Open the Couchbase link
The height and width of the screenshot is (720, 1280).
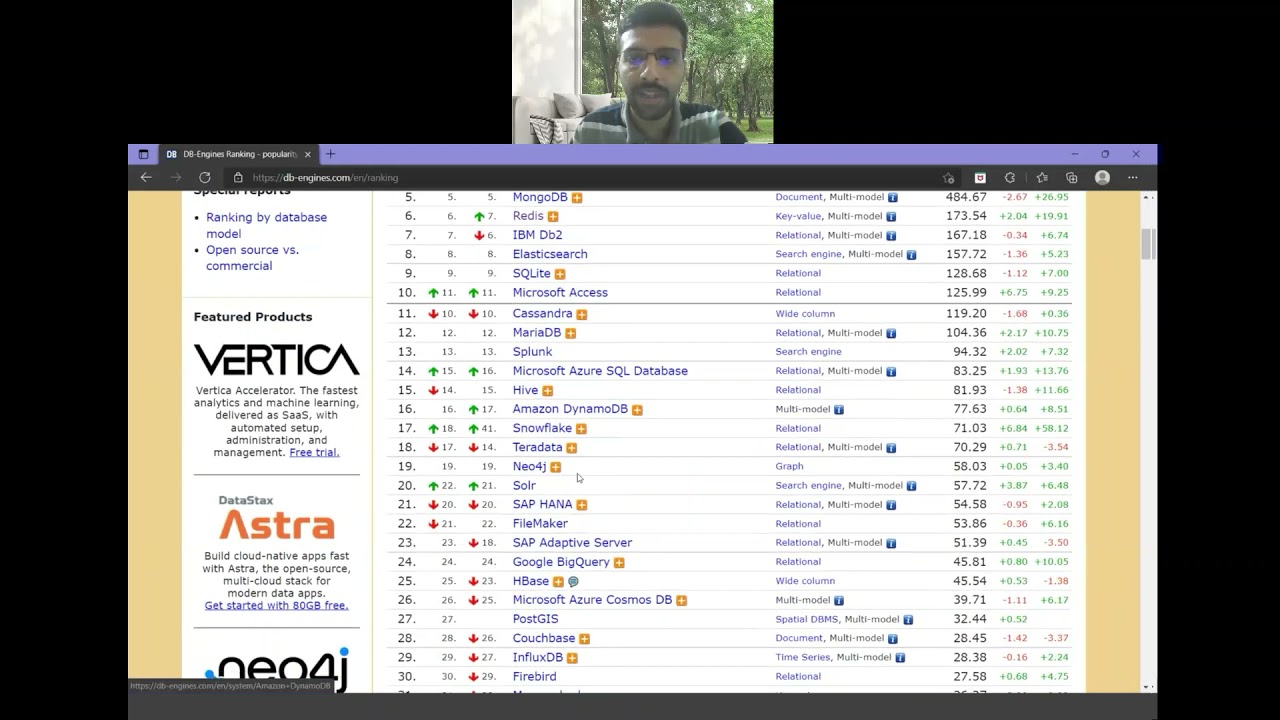544,638
